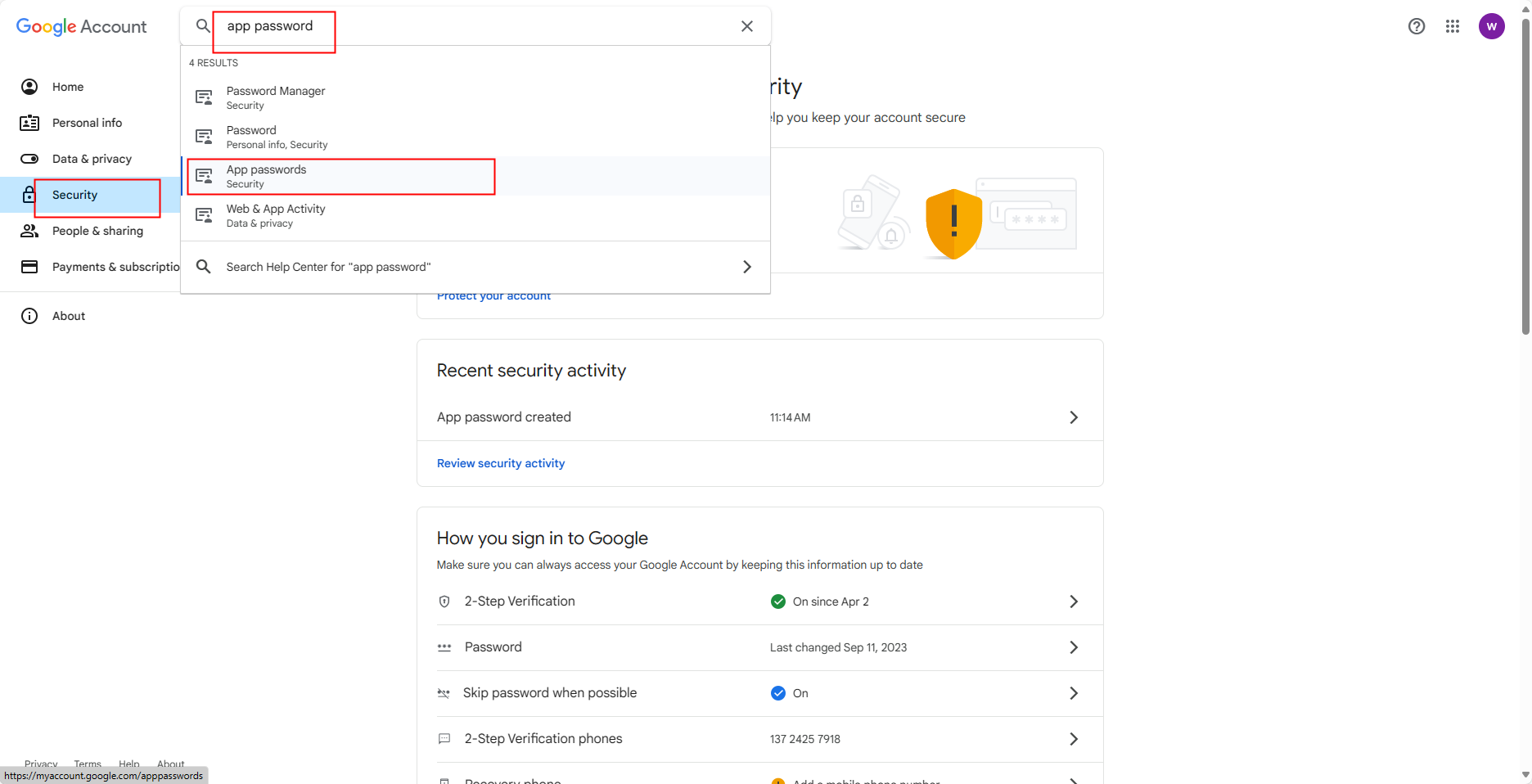
Task: Open the Help question mark icon
Action: point(1417,26)
